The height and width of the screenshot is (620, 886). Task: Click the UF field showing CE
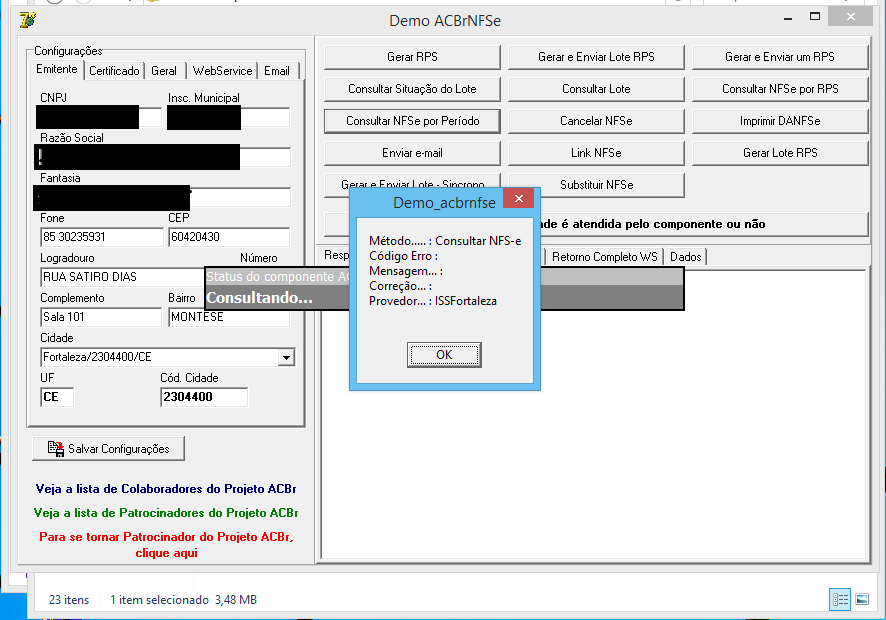coord(57,397)
